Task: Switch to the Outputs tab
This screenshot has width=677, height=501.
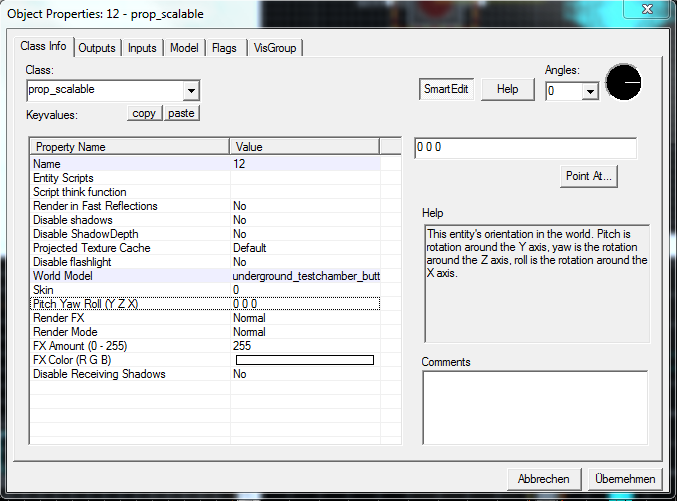Action: pyautogui.click(x=97, y=48)
